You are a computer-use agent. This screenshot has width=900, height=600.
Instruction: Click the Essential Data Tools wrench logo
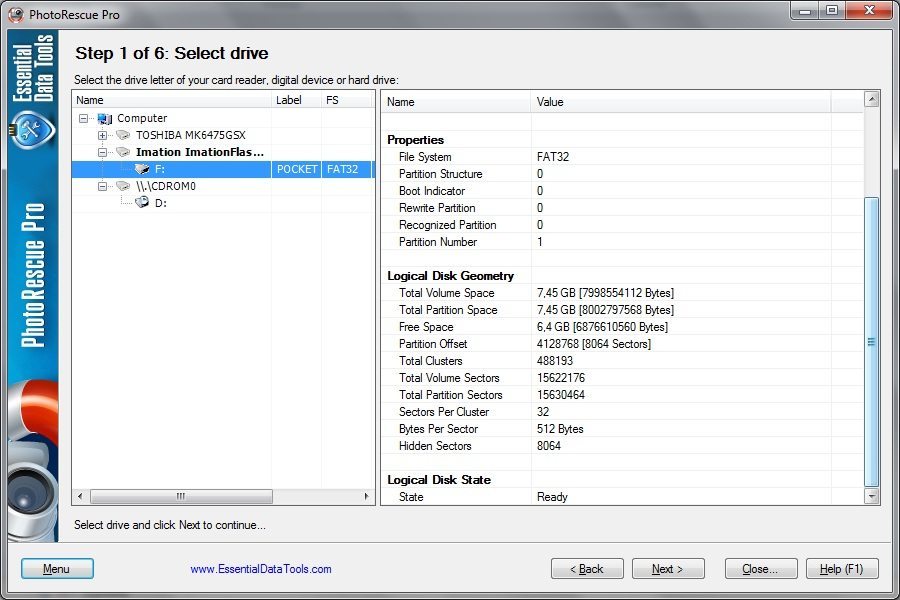tap(32, 129)
